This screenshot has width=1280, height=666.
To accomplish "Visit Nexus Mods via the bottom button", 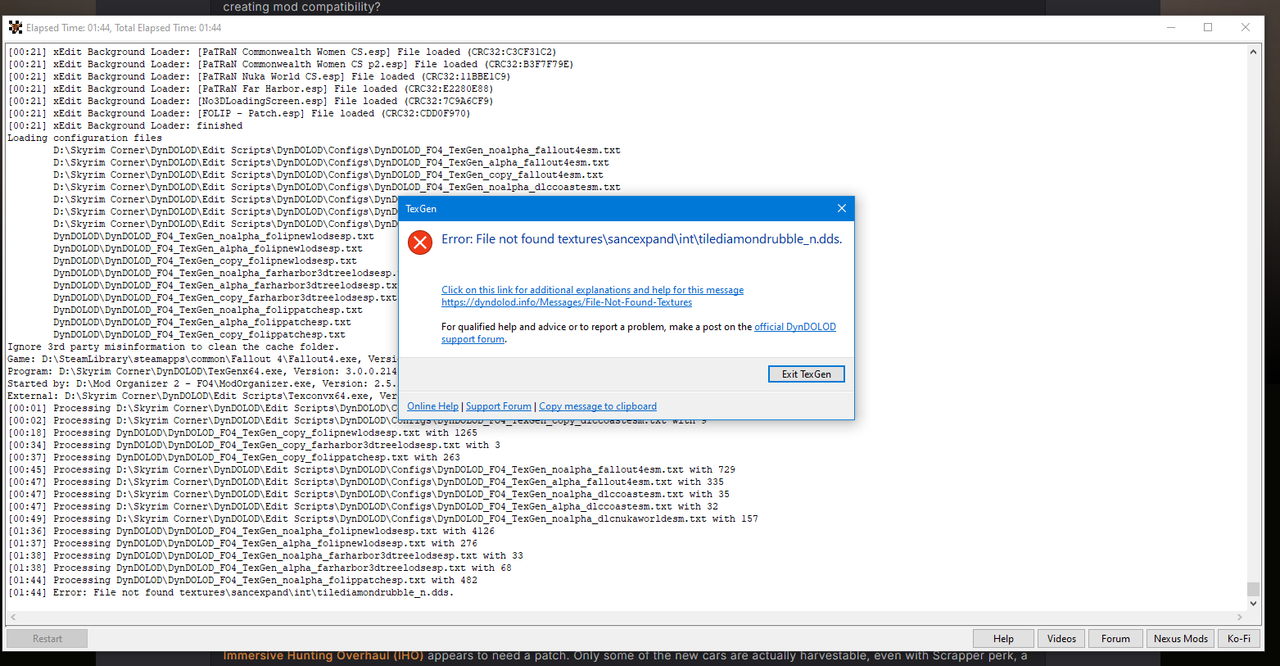I will point(1180,638).
